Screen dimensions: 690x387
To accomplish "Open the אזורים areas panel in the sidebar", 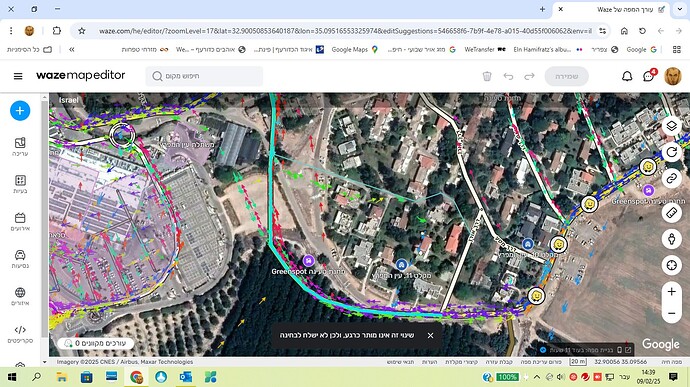I will tap(20, 296).
